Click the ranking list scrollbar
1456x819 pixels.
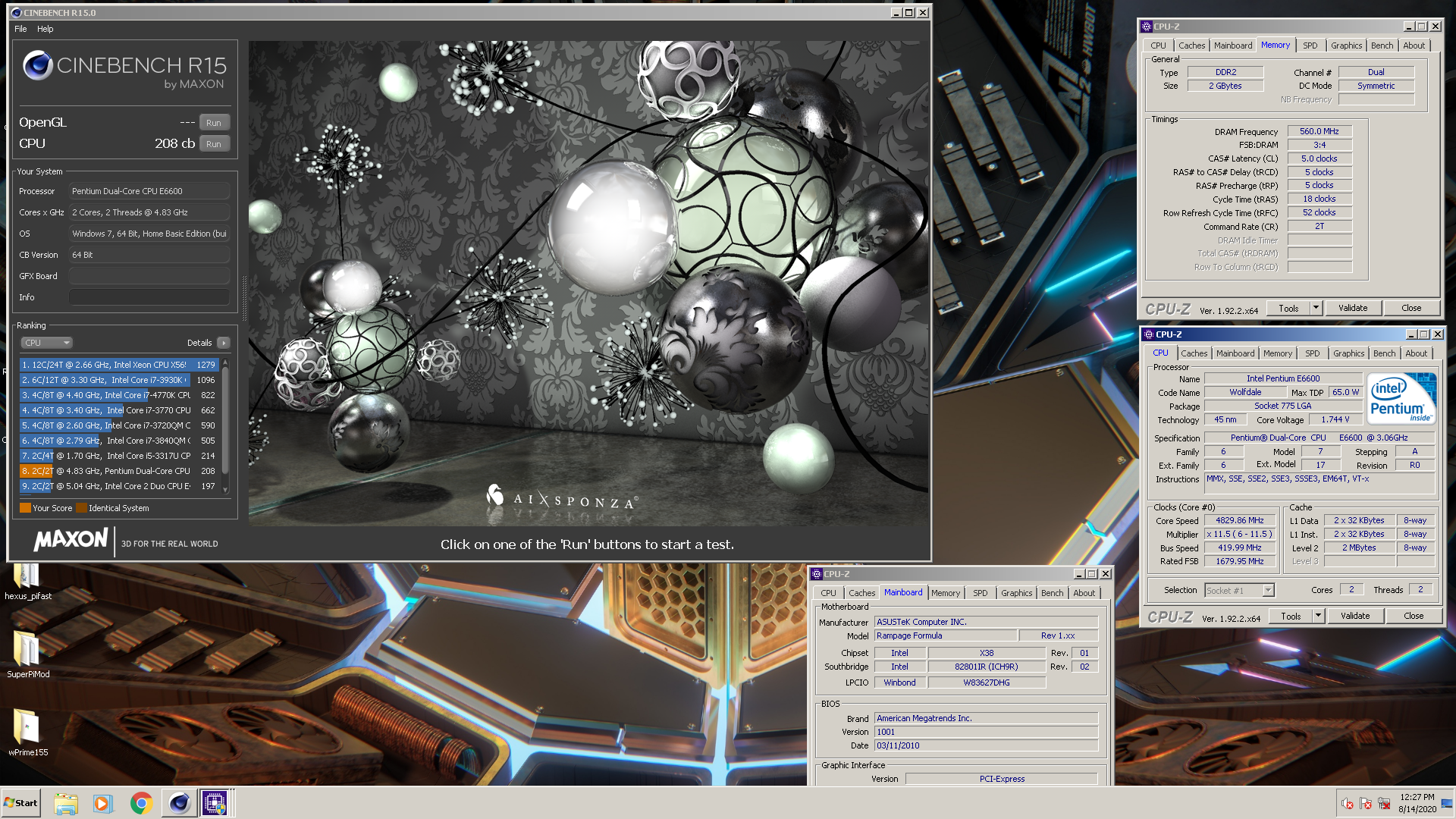[225, 426]
